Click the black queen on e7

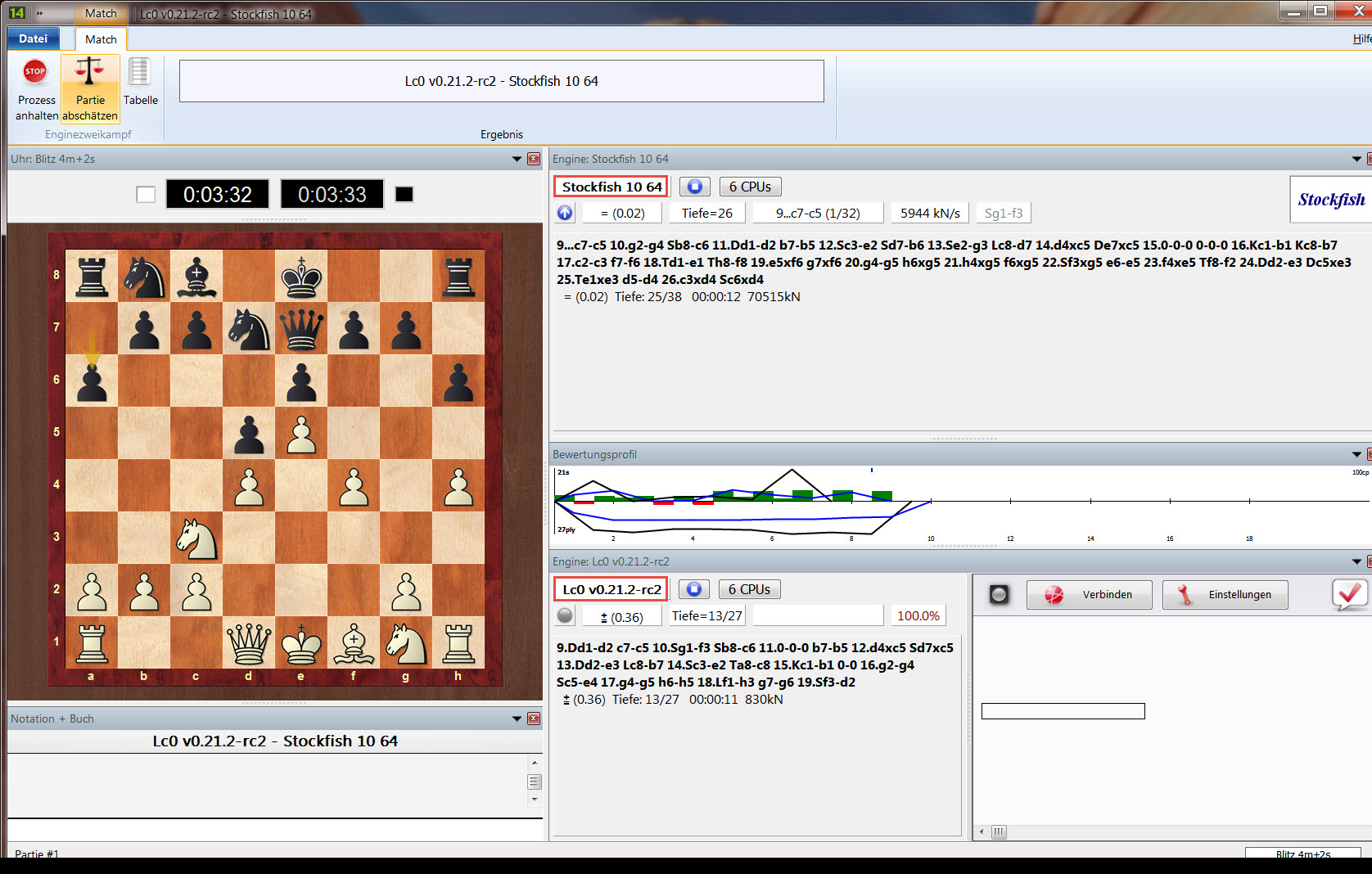(x=301, y=328)
